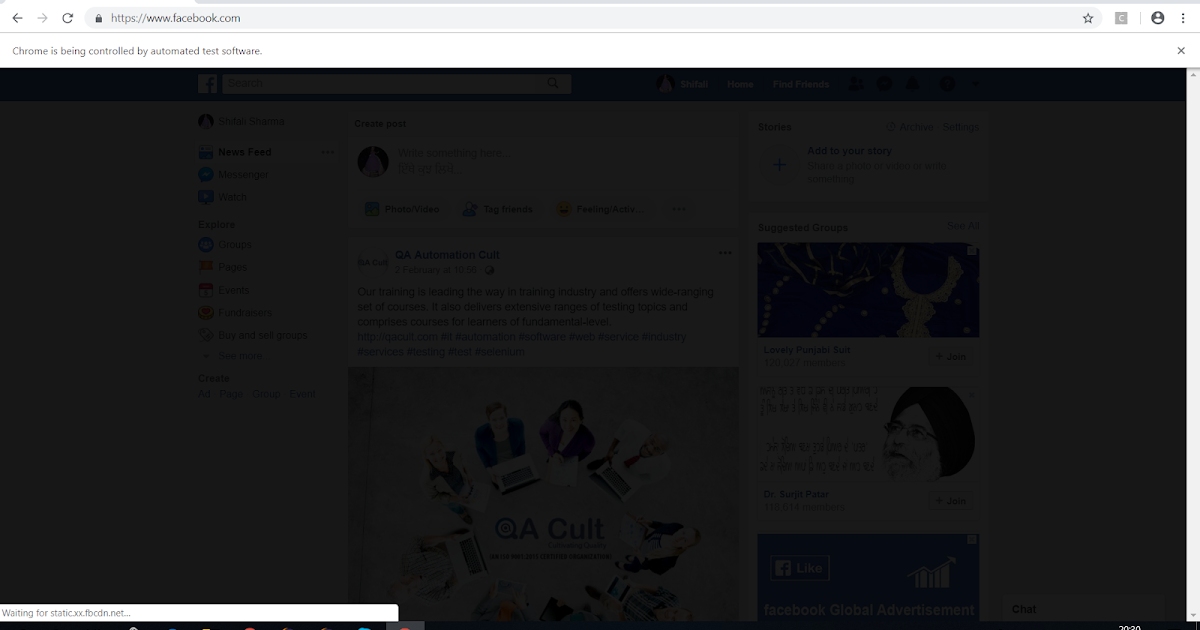1200x630 pixels.
Task: Click the Facebook search input field
Action: pyautogui.click(x=390, y=83)
